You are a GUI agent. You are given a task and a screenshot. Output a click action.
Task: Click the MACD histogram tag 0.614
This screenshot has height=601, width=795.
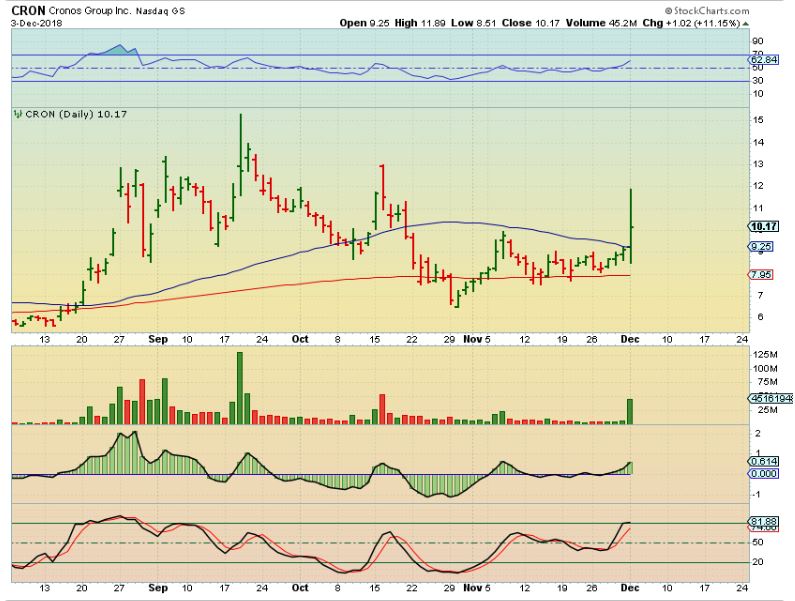click(763, 462)
